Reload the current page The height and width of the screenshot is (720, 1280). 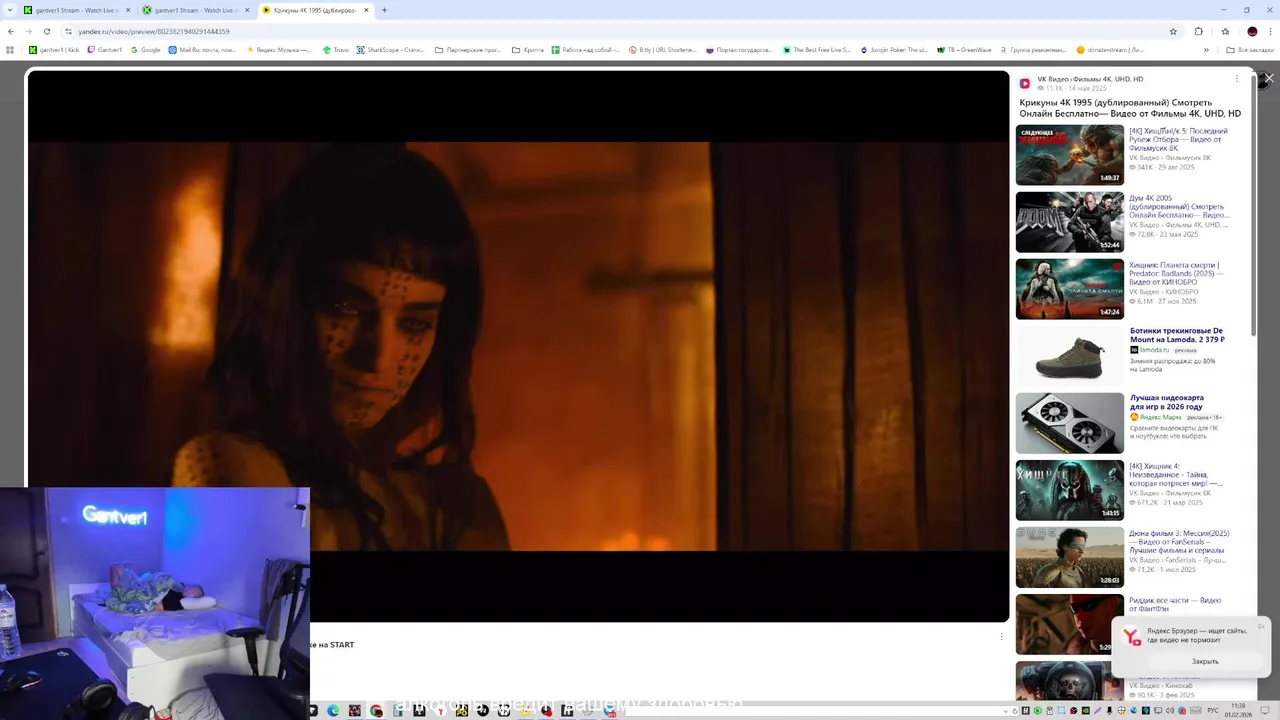click(47, 31)
